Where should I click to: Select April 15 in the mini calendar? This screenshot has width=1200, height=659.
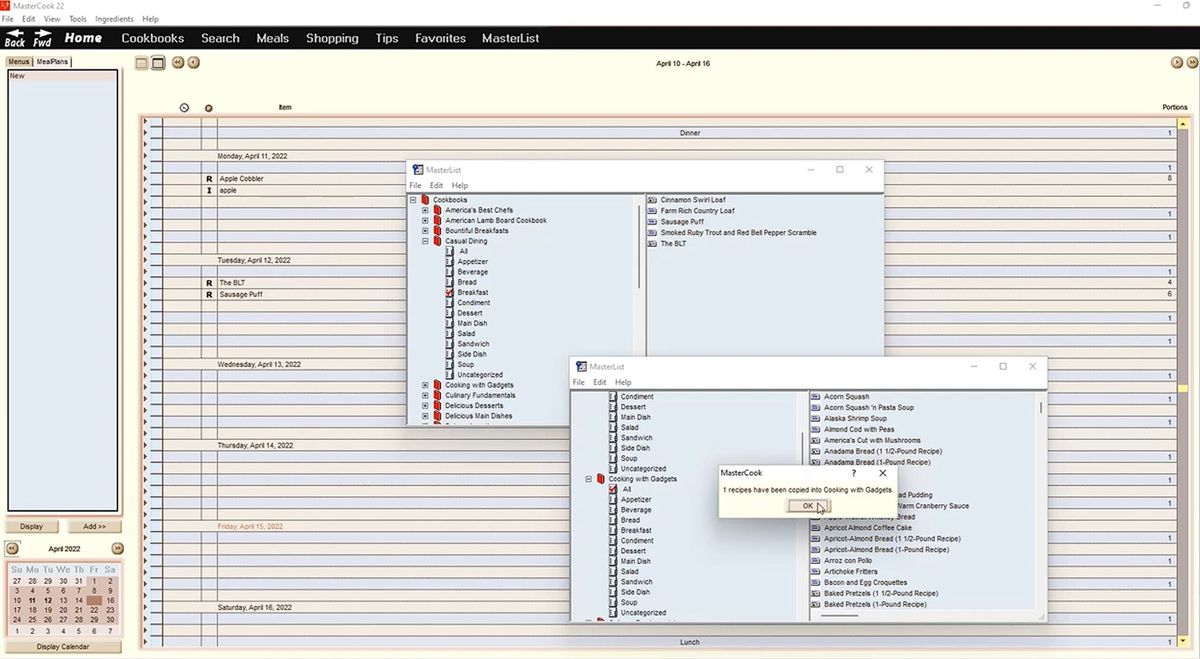coord(94,600)
